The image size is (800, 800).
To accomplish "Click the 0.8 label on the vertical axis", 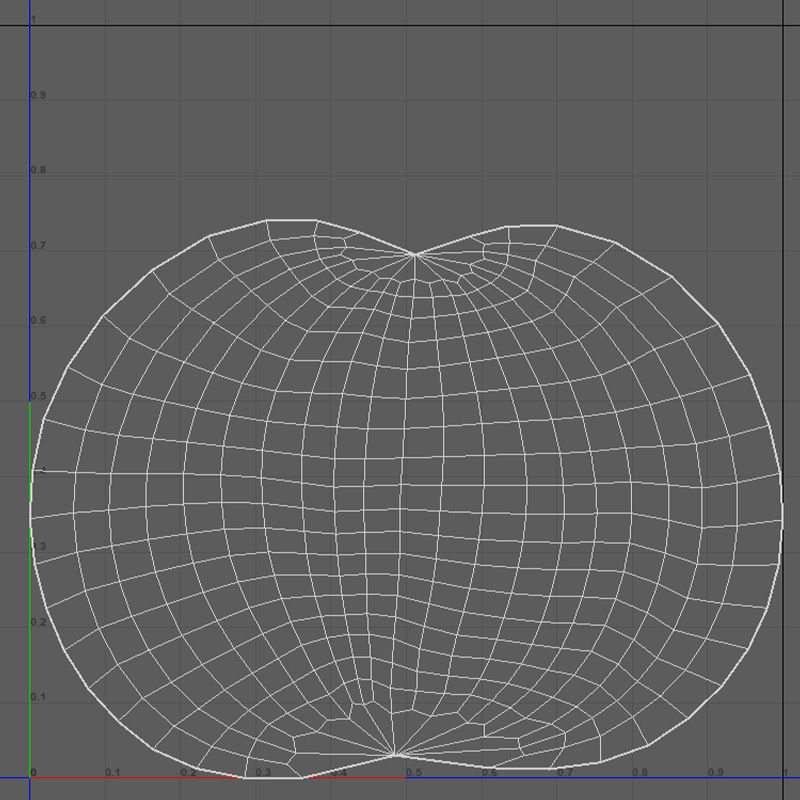I will coord(38,170).
